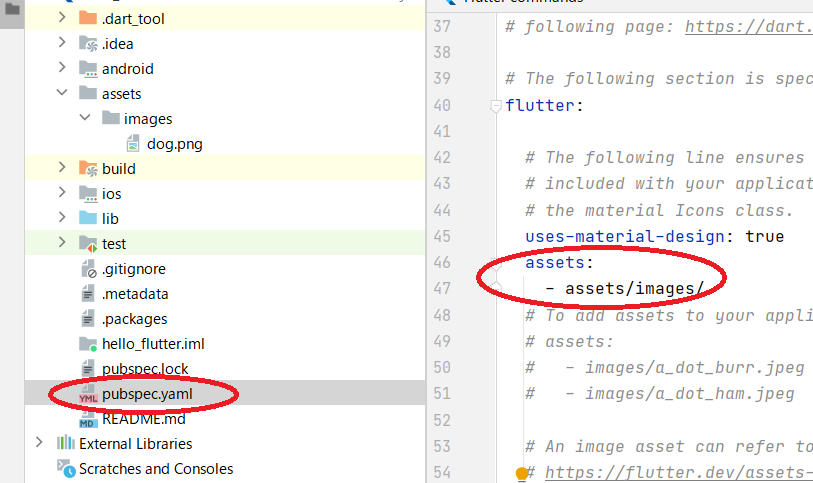Select pubspec.yaml in the project tree
The width and height of the screenshot is (813, 483).
point(147,394)
